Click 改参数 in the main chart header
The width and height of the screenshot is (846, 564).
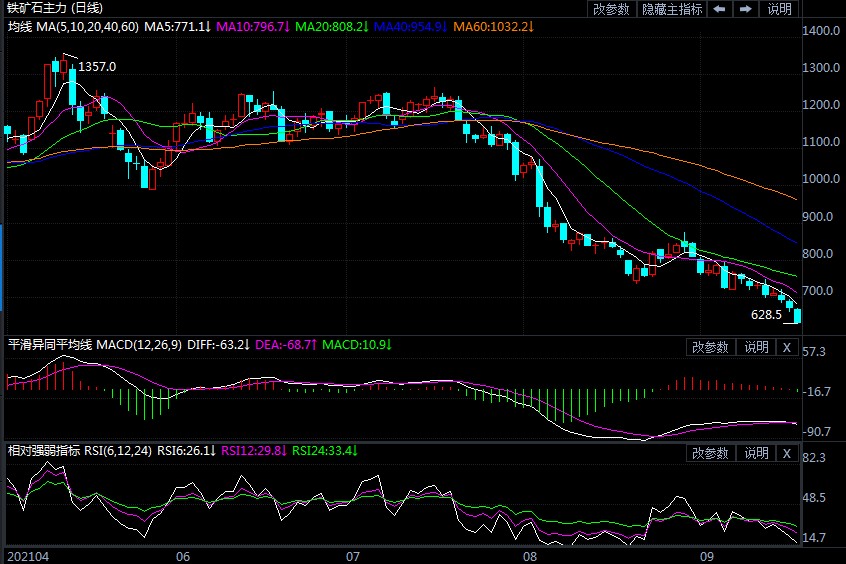coord(611,9)
